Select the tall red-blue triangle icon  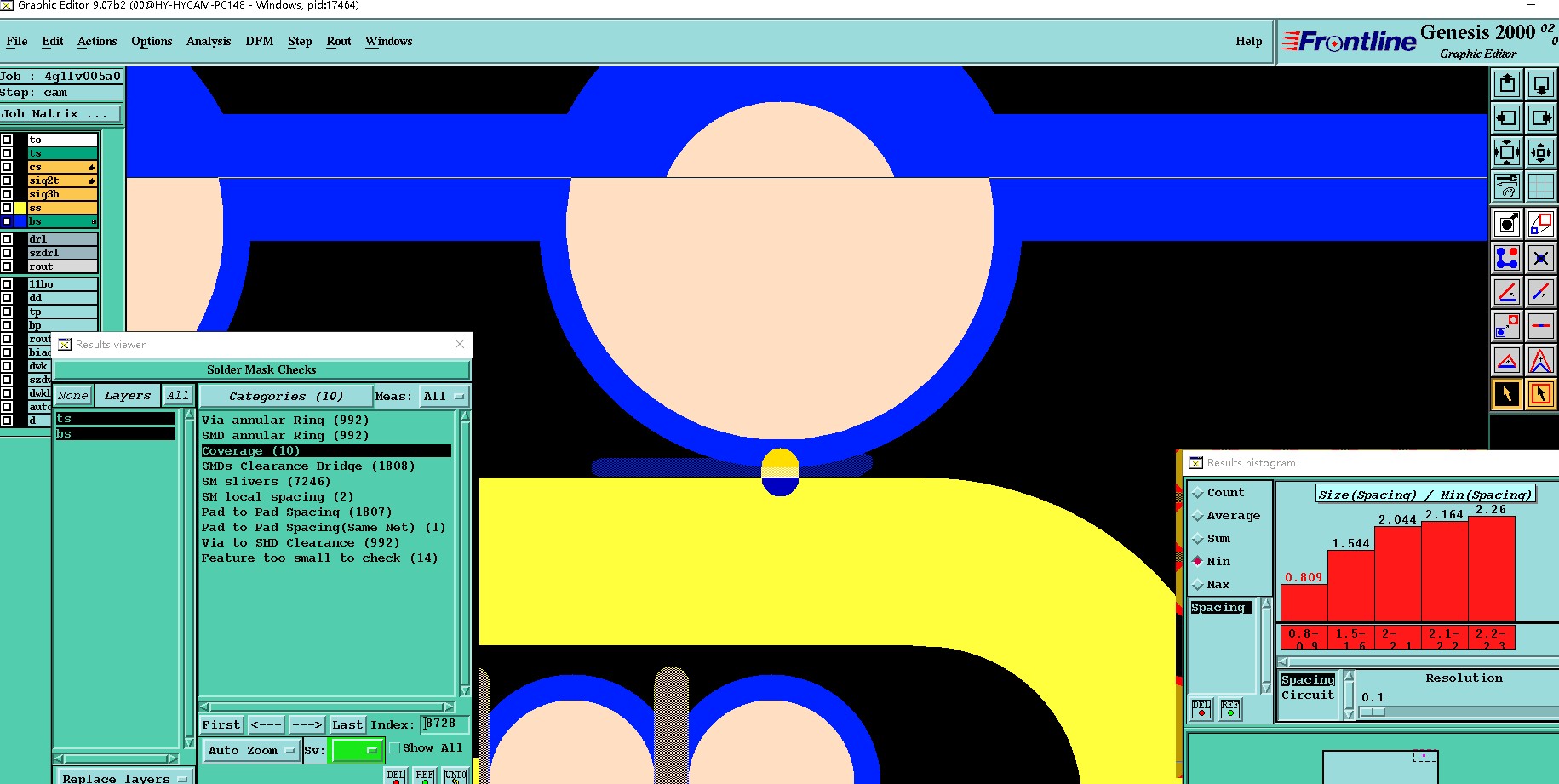1541,360
